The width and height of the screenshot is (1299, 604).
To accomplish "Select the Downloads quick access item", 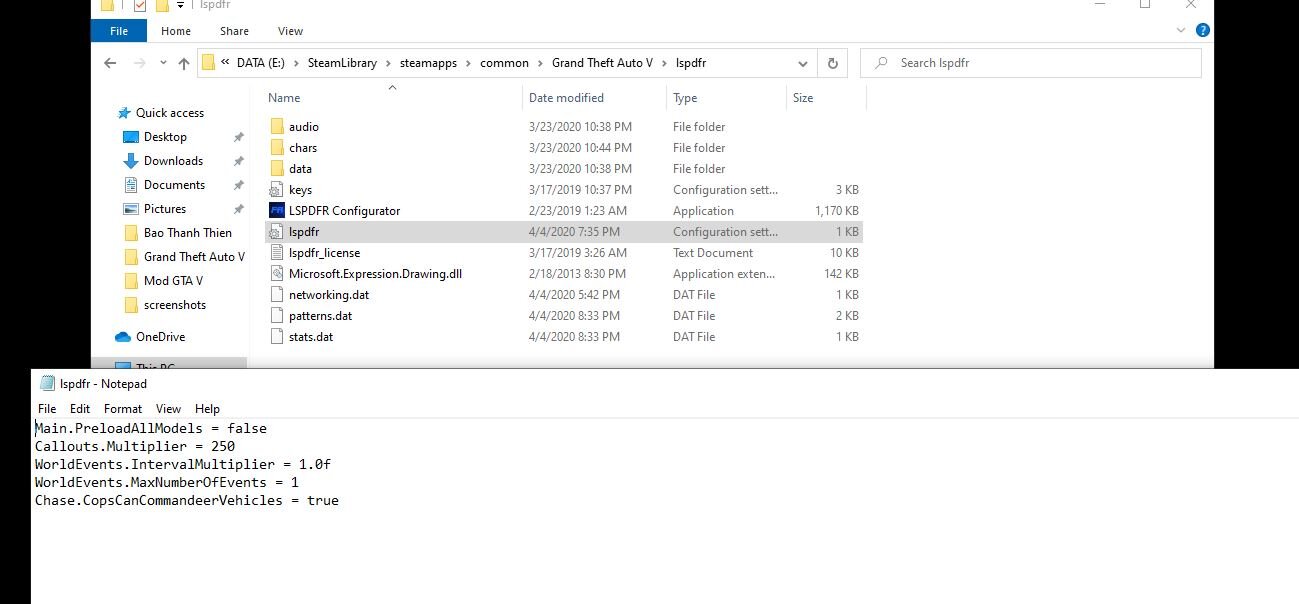I will [173, 161].
